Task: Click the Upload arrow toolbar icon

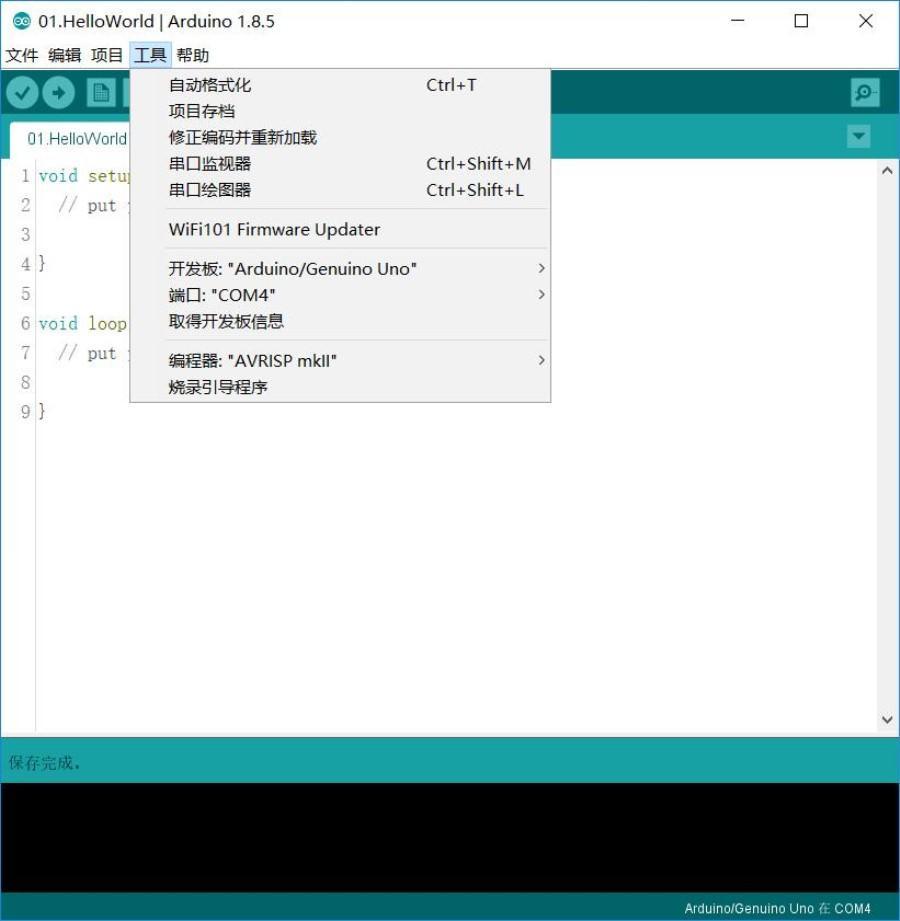Action: coord(58,92)
